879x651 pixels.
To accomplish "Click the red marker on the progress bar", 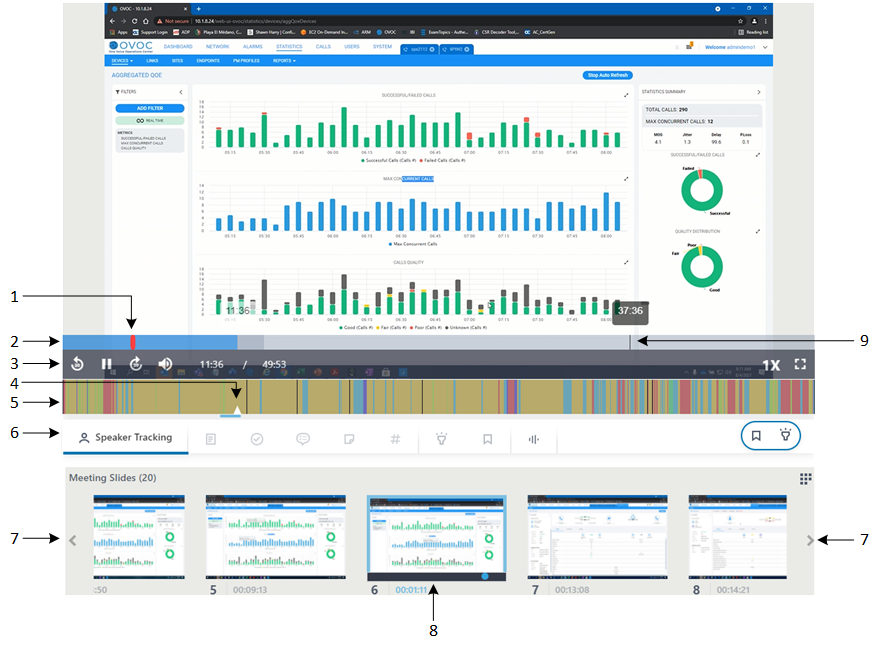I will coord(132,342).
